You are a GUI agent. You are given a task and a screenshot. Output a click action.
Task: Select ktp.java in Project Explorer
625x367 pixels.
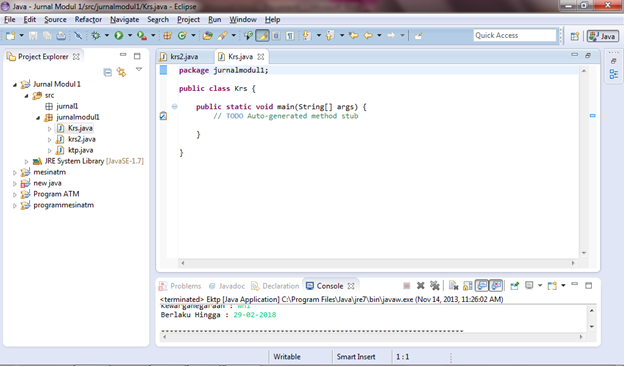tap(80, 150)
